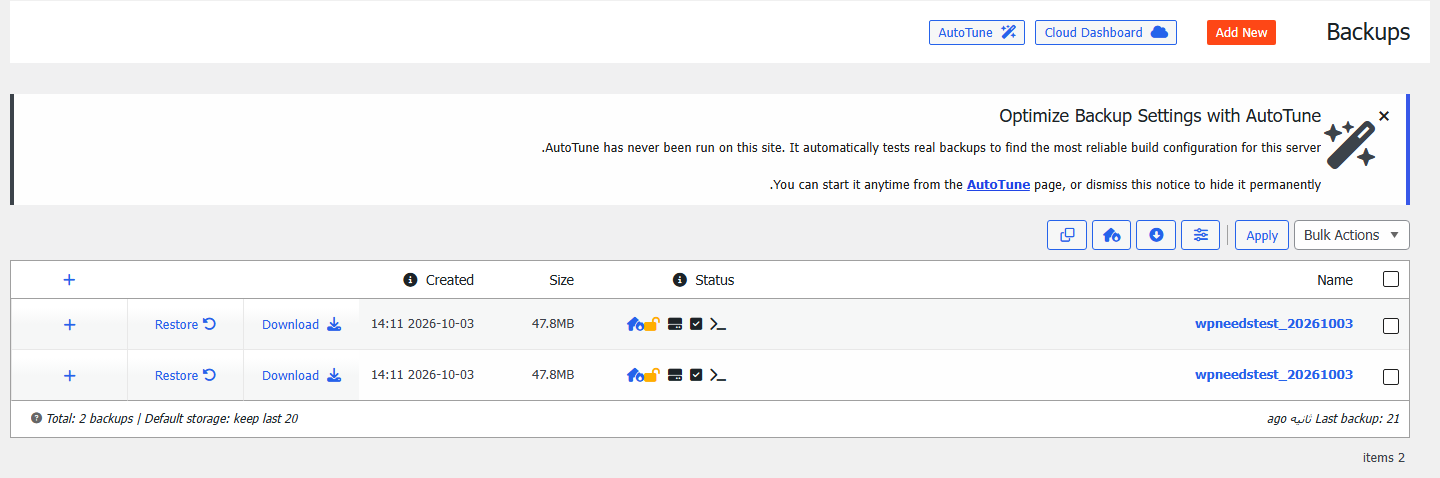The image size is (1440, 478).
Task: Open the sliders settings icon button
Action: point(1200,235)
